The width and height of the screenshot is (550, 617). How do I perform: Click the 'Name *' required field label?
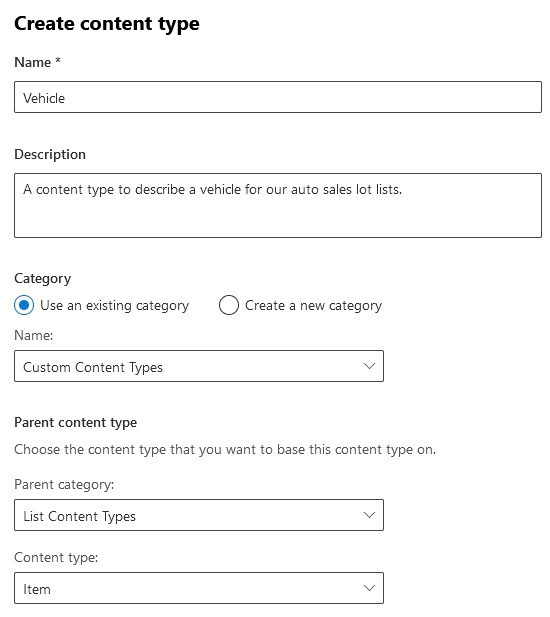[37, 63]
